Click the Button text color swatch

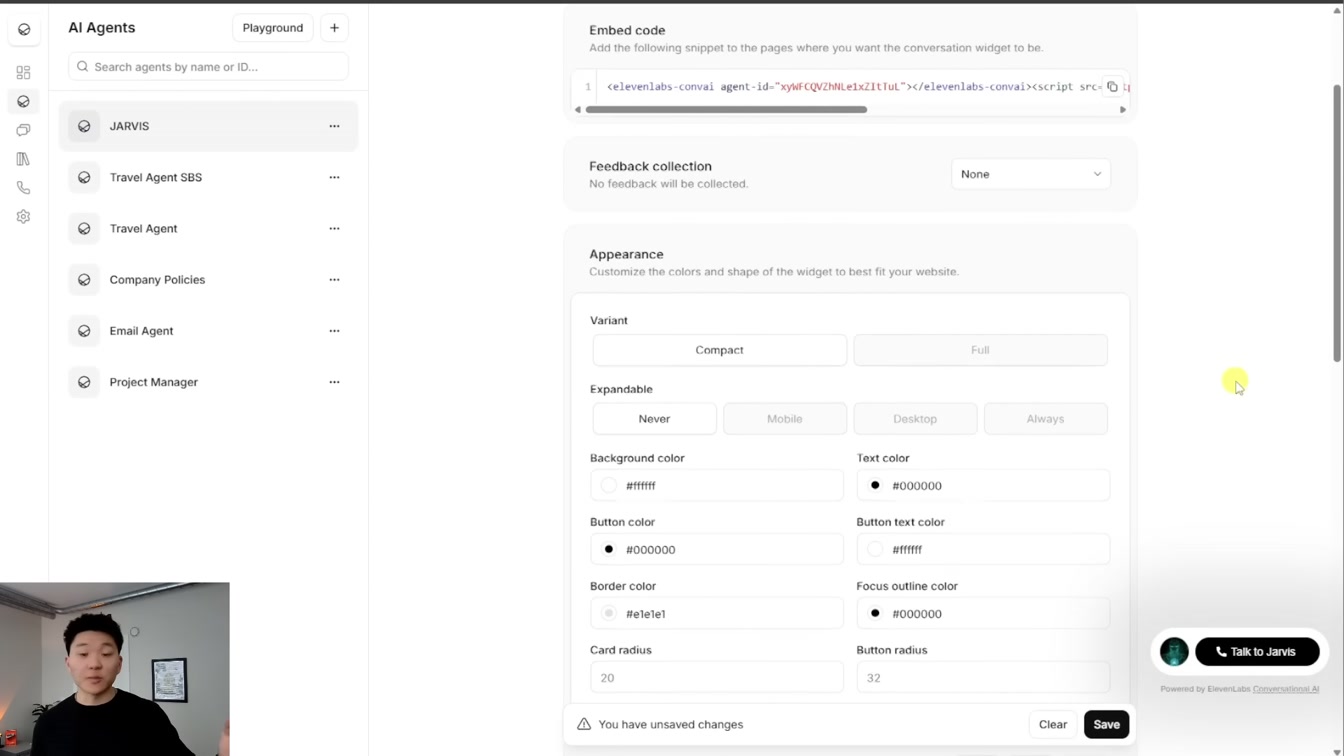(875, 550)
